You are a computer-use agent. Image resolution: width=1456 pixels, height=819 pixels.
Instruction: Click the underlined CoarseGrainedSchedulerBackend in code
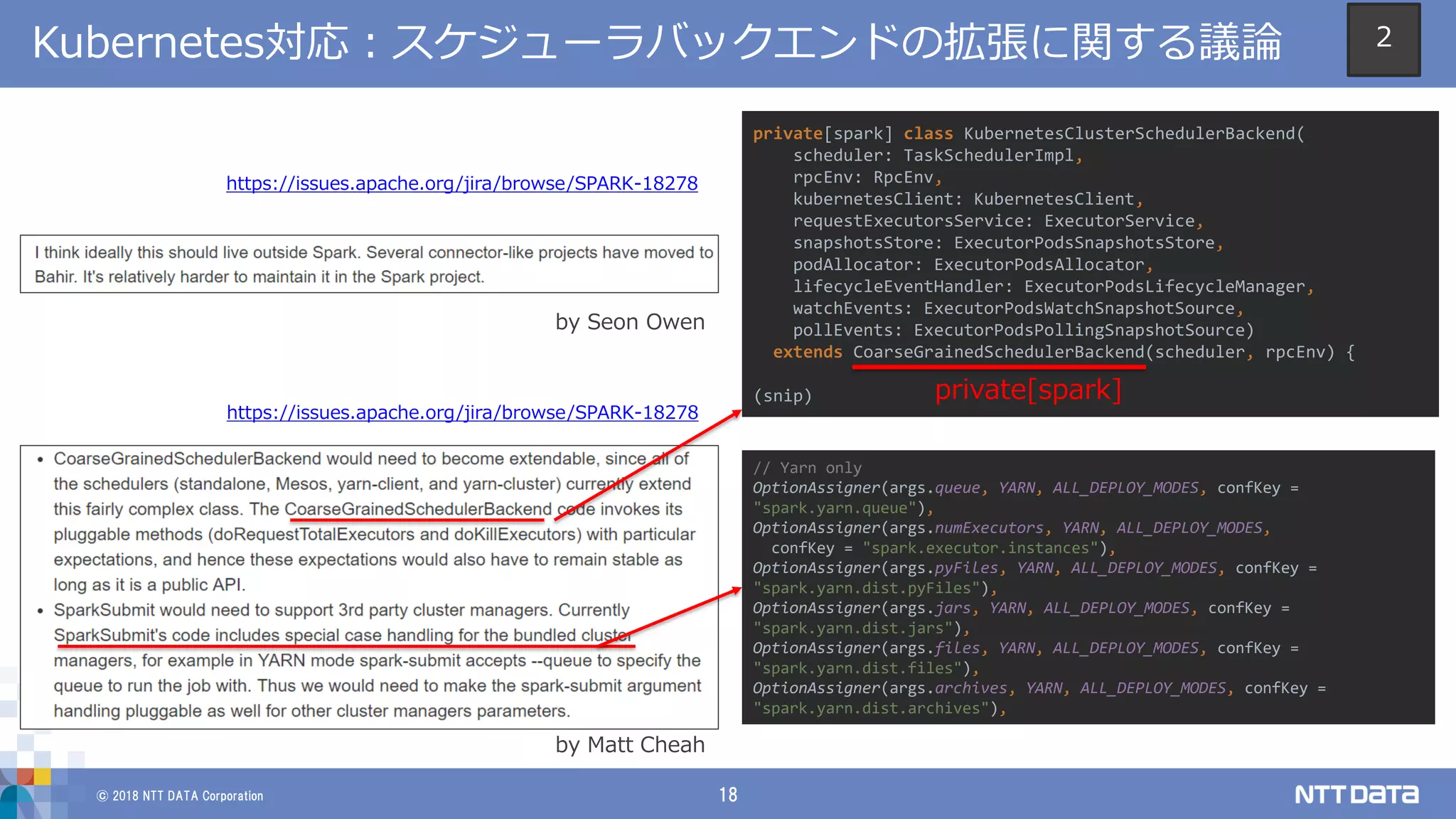coord(998,352)
